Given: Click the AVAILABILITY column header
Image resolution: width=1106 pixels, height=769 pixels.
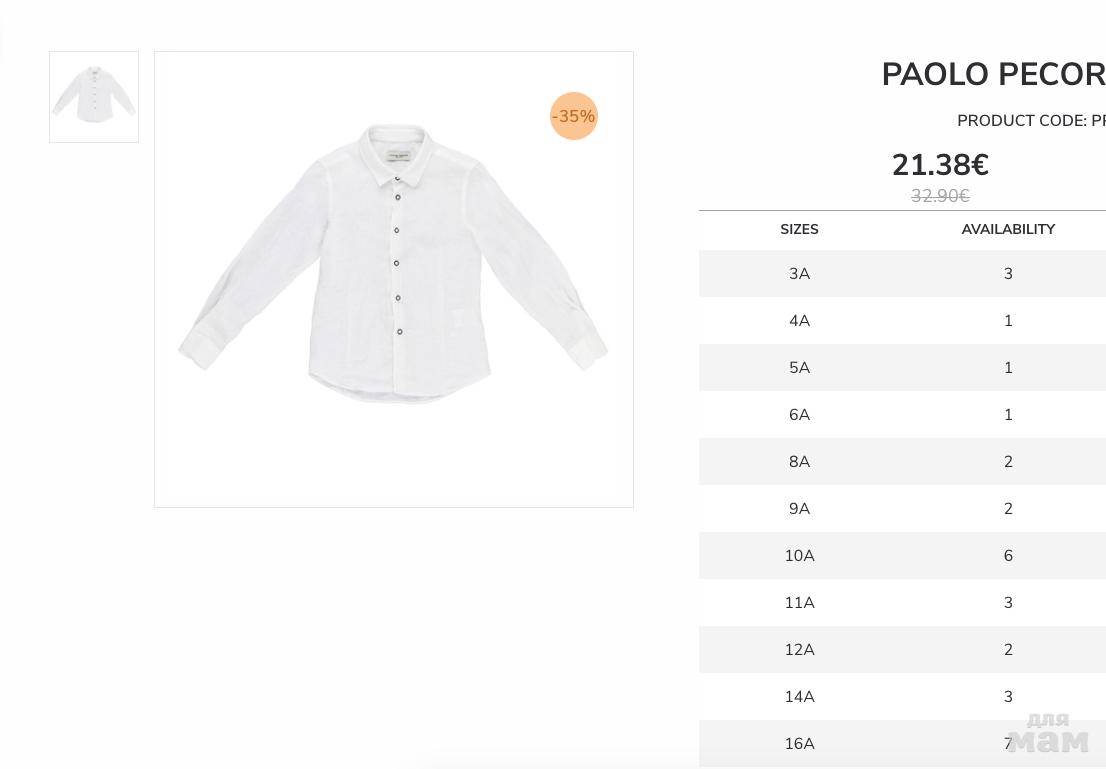Looking at the screenshot, I should pos(1008,230).
